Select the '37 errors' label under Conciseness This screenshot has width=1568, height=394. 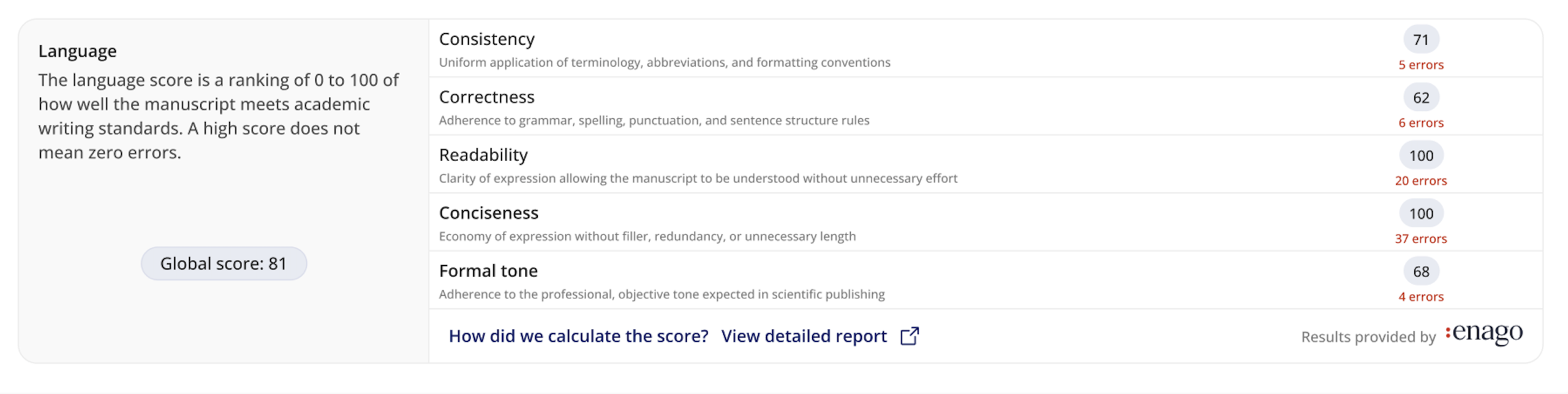click(1421, 239)
